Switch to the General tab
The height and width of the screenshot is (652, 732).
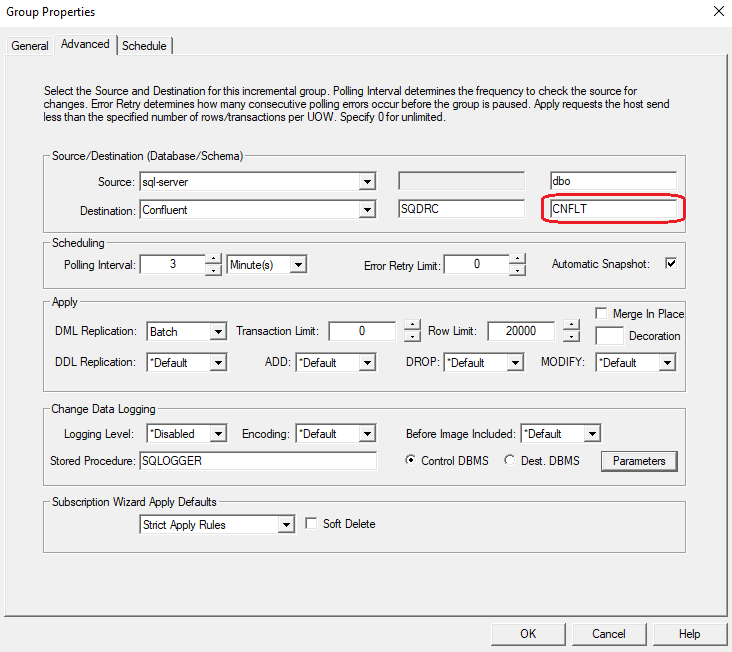(x=30, y=46)
